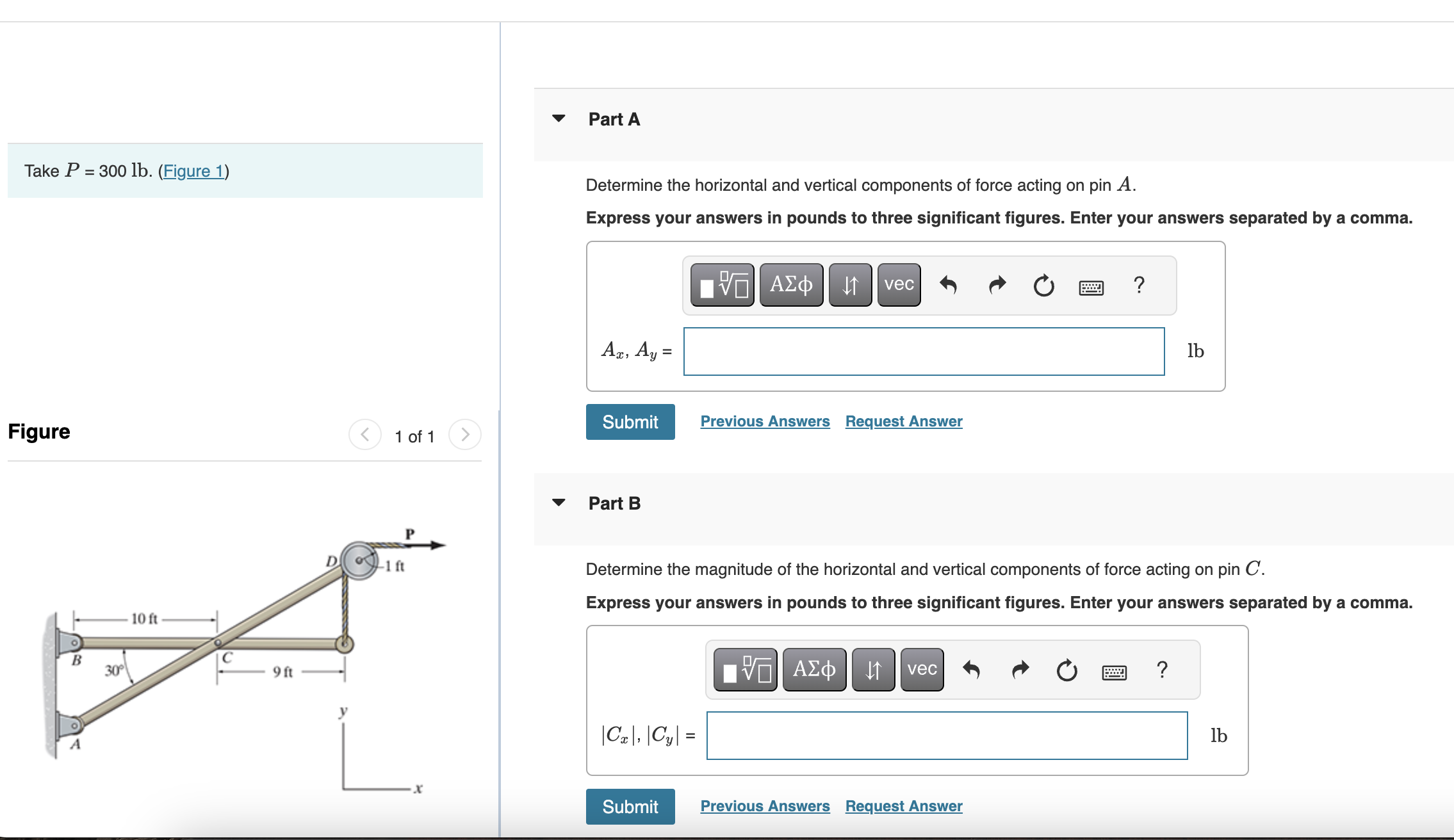Submit the Part A answer
Screen dimensions: 1454x840
[x=630, y=422]
